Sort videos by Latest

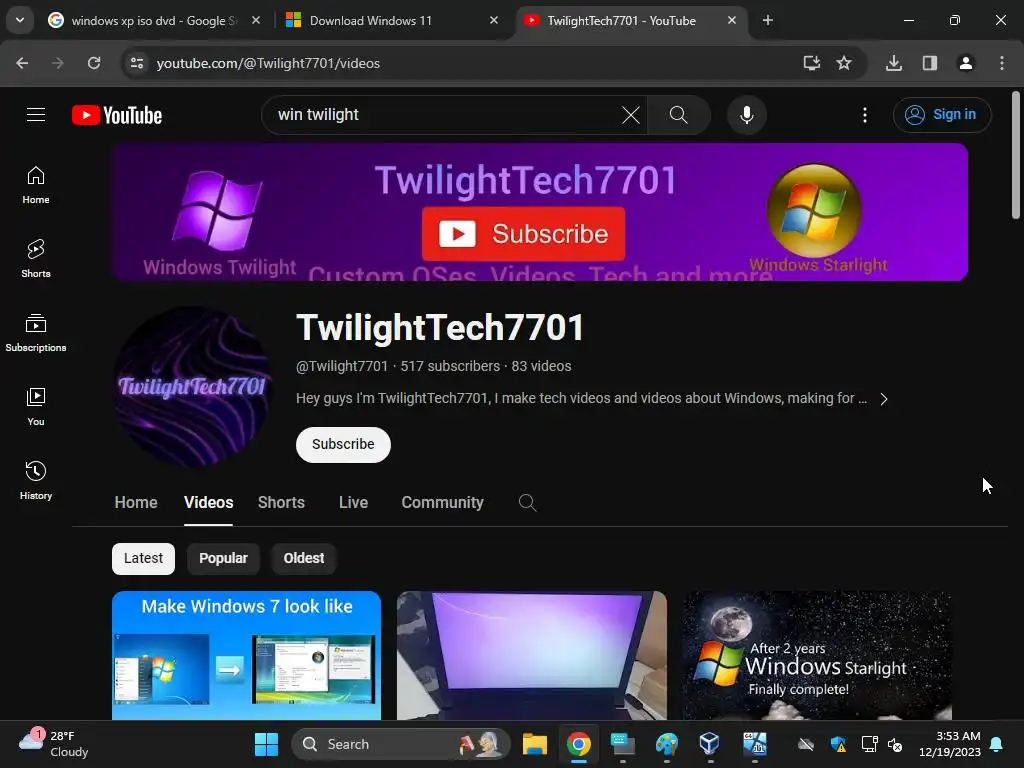pos(143,558)
